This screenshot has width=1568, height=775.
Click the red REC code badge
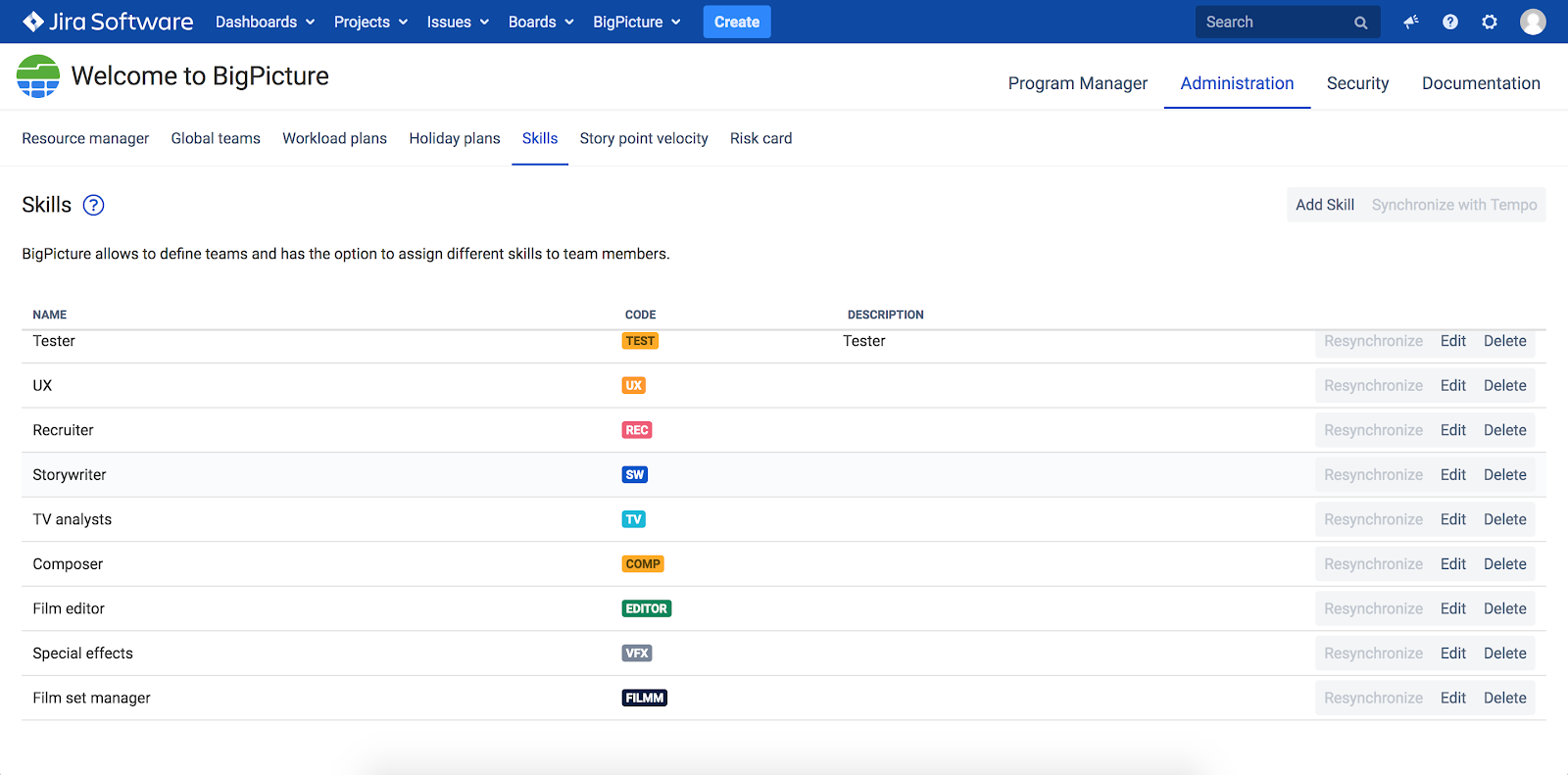point(637,430)
